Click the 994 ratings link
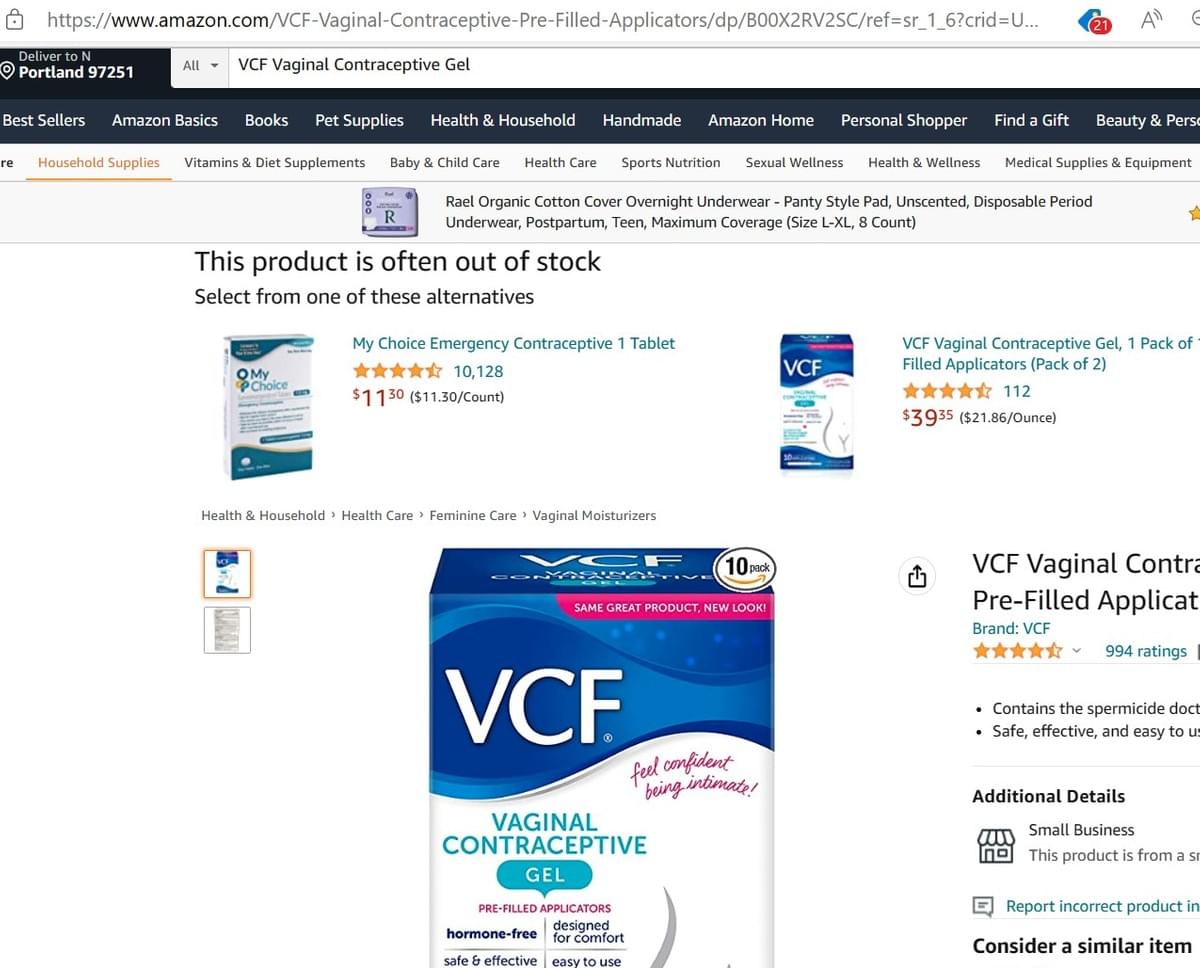The width and height of the screenshot is (1200, 968). [1146, 651]
